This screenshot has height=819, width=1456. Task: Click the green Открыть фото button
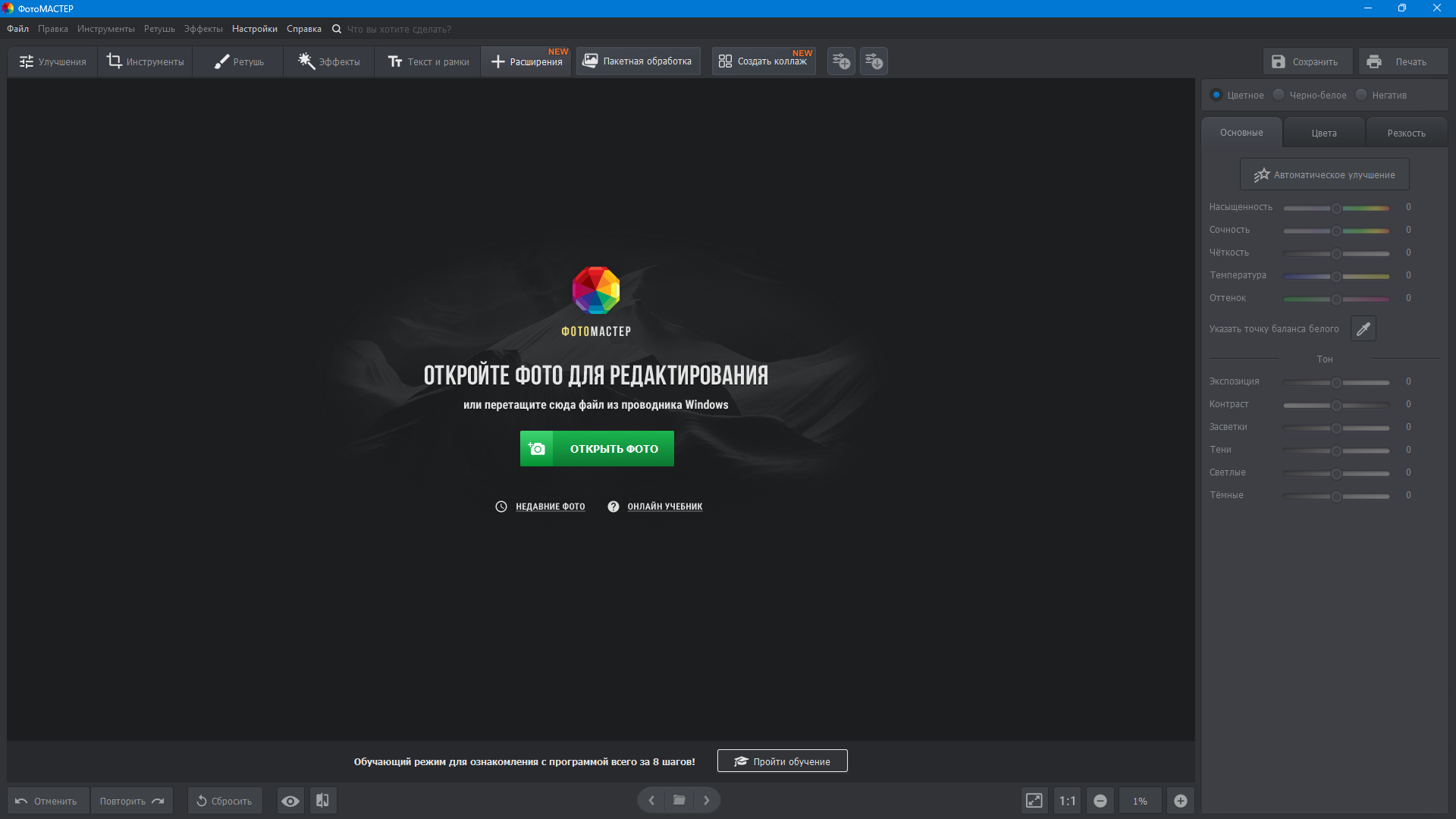597,449
